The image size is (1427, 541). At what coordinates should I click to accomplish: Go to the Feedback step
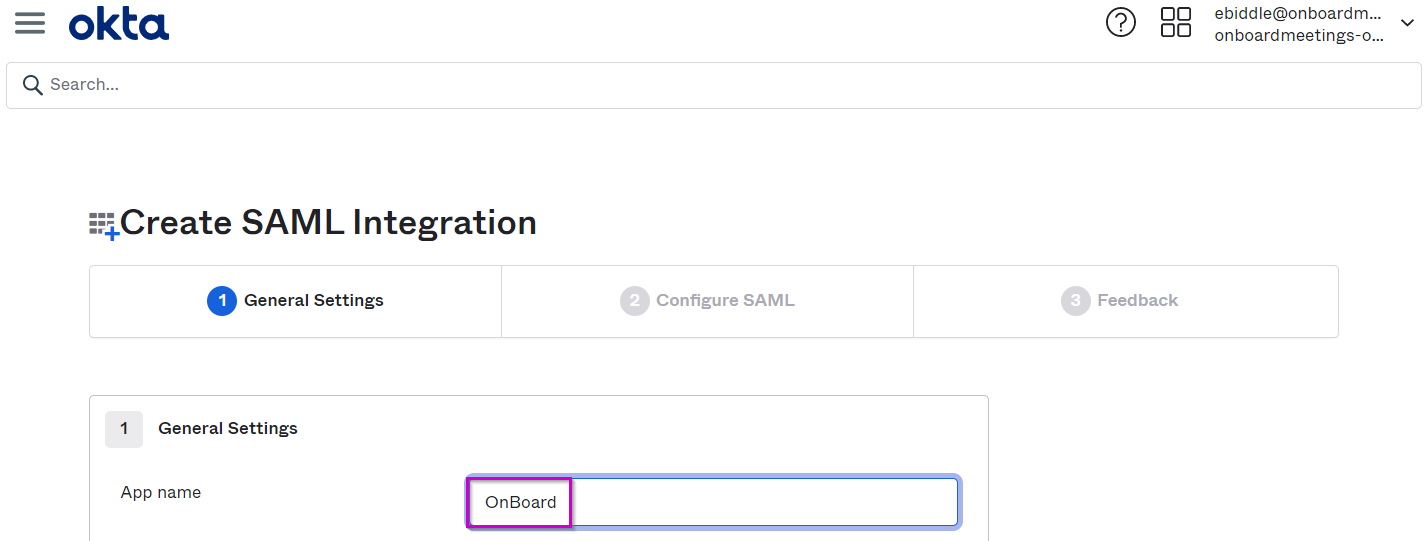(1126, 301)
